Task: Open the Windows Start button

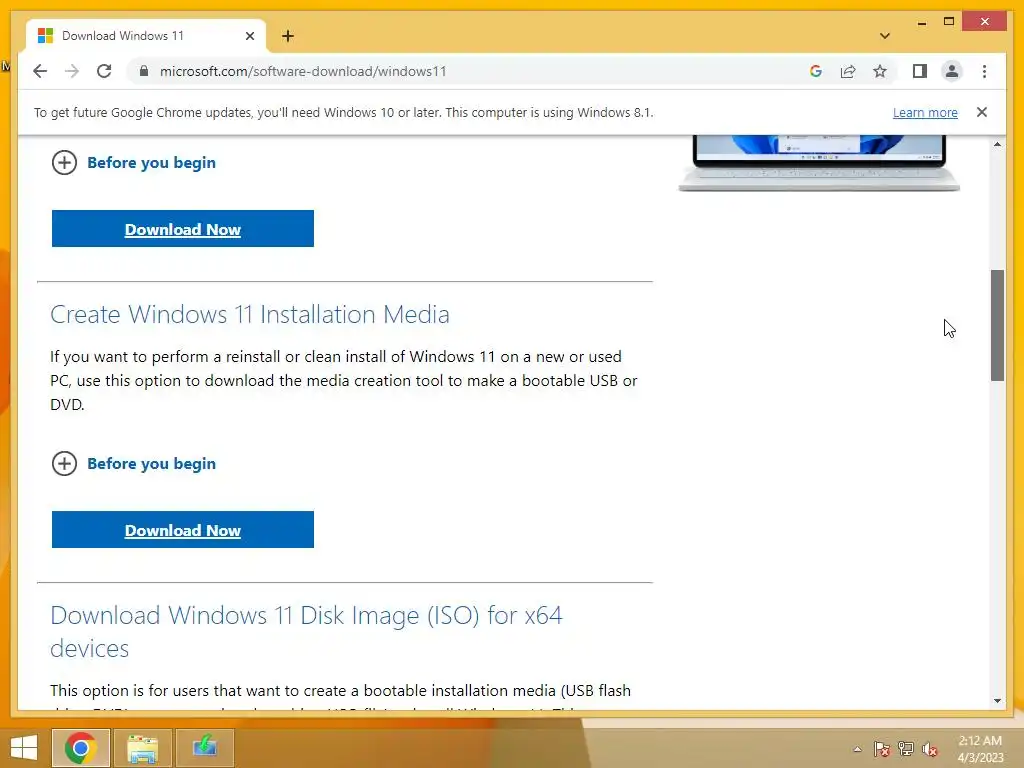Action: coord(24,748)
